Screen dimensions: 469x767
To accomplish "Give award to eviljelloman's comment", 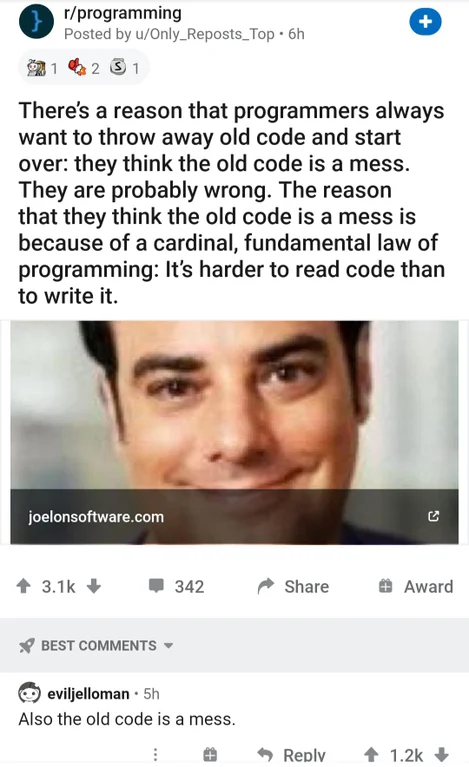I will 210,754.
